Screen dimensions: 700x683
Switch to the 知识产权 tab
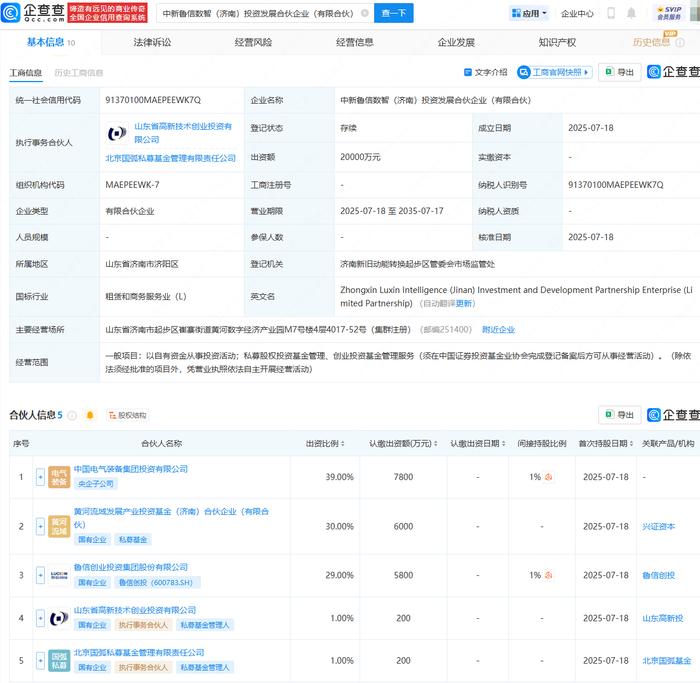pos(557,42)
